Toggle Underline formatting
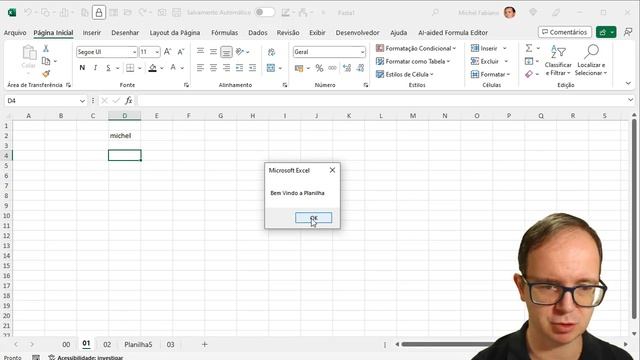640x360 pixels. 108,68
